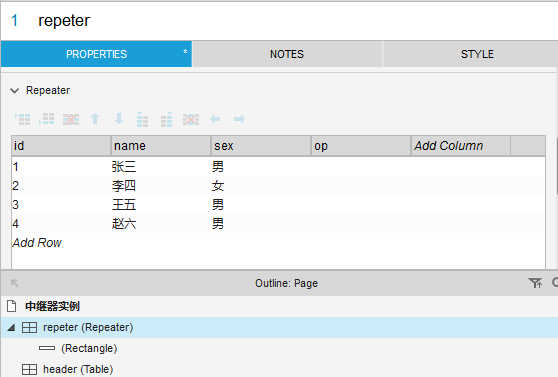Click the id cell with value 3

click(x=61, y=205)
